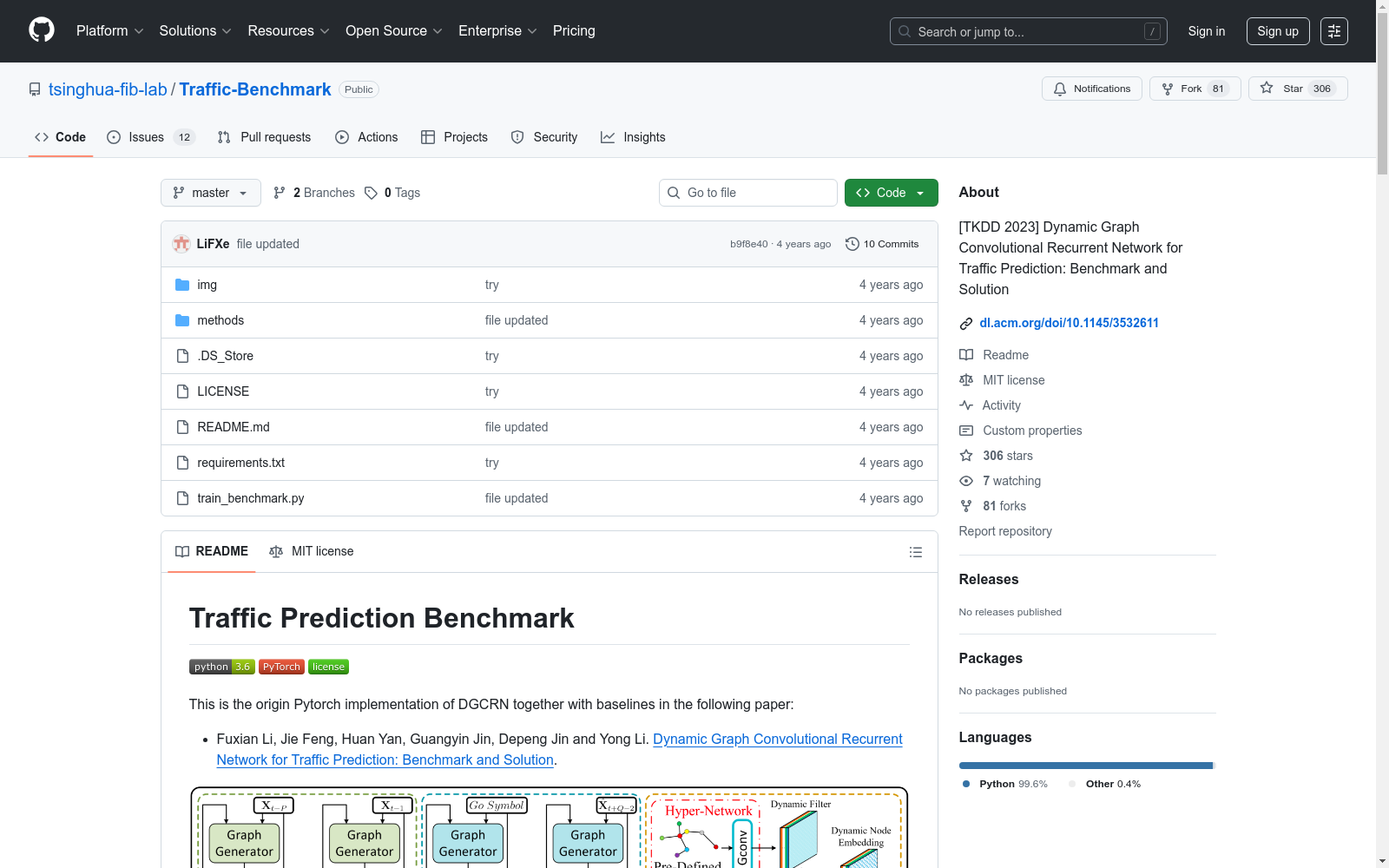Click the LICENSE file icon
1389x868 pixels.
(x=182, y=391)
